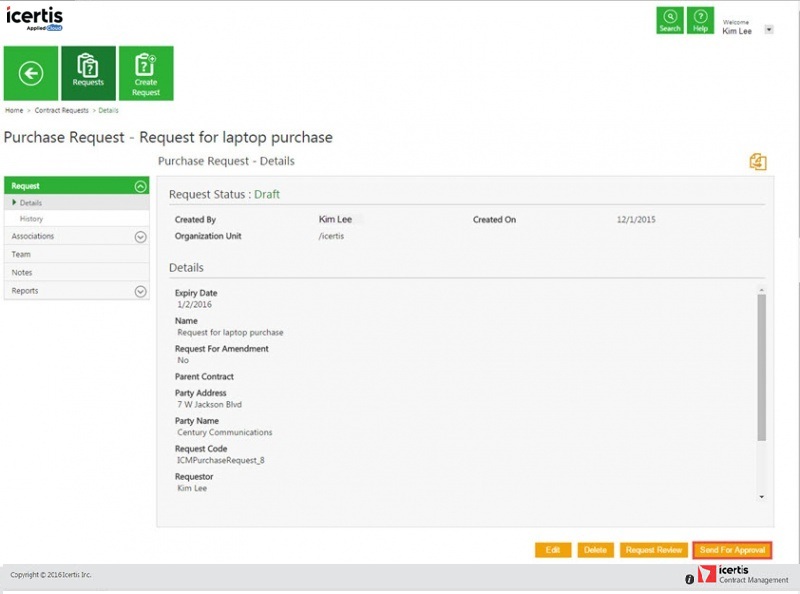This screenshot has width=800, height=594.
Task: Open the Create Request tile
Action: [x=146, y=73]
